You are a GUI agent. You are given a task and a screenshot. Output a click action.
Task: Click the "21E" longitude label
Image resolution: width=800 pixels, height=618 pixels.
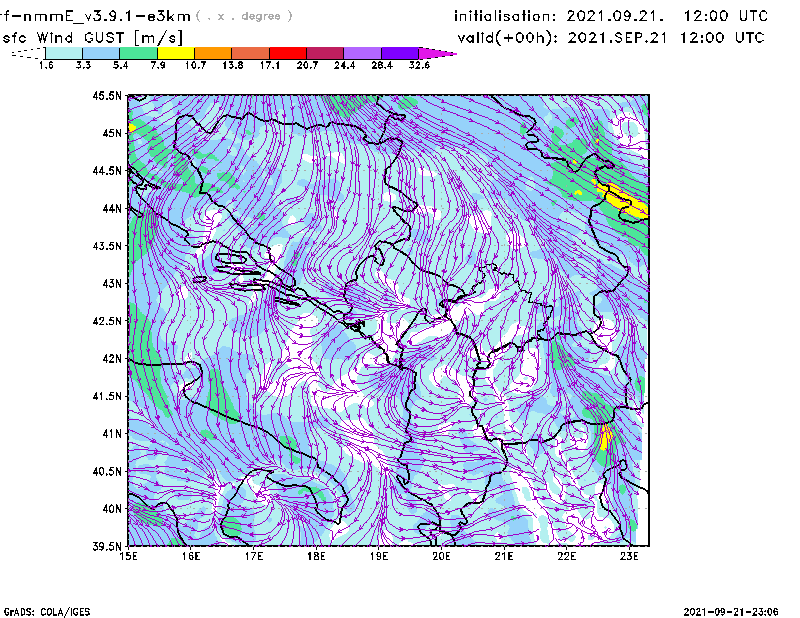[x=504, y=556]
